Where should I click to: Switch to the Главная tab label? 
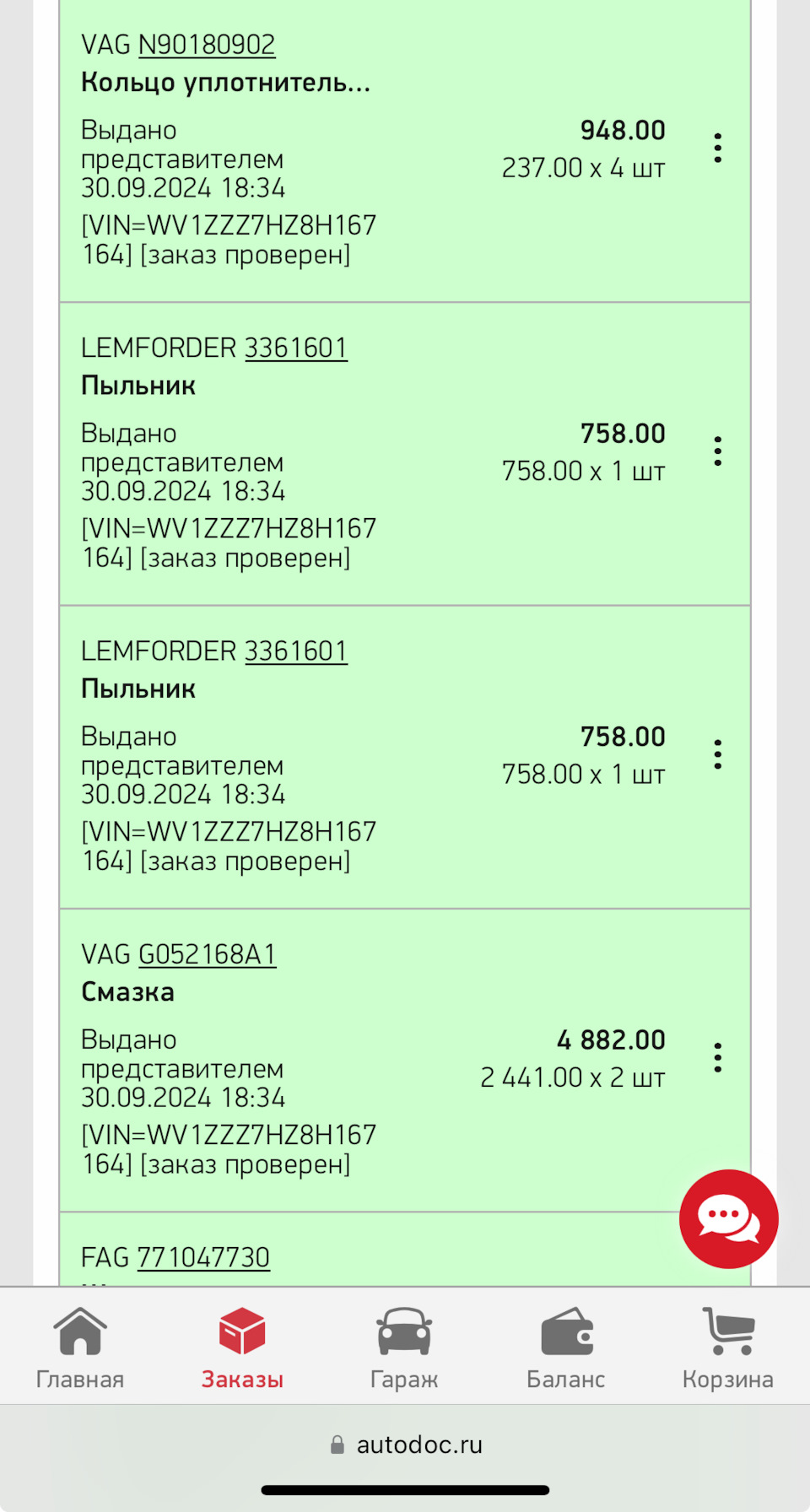pos(80,1380)
